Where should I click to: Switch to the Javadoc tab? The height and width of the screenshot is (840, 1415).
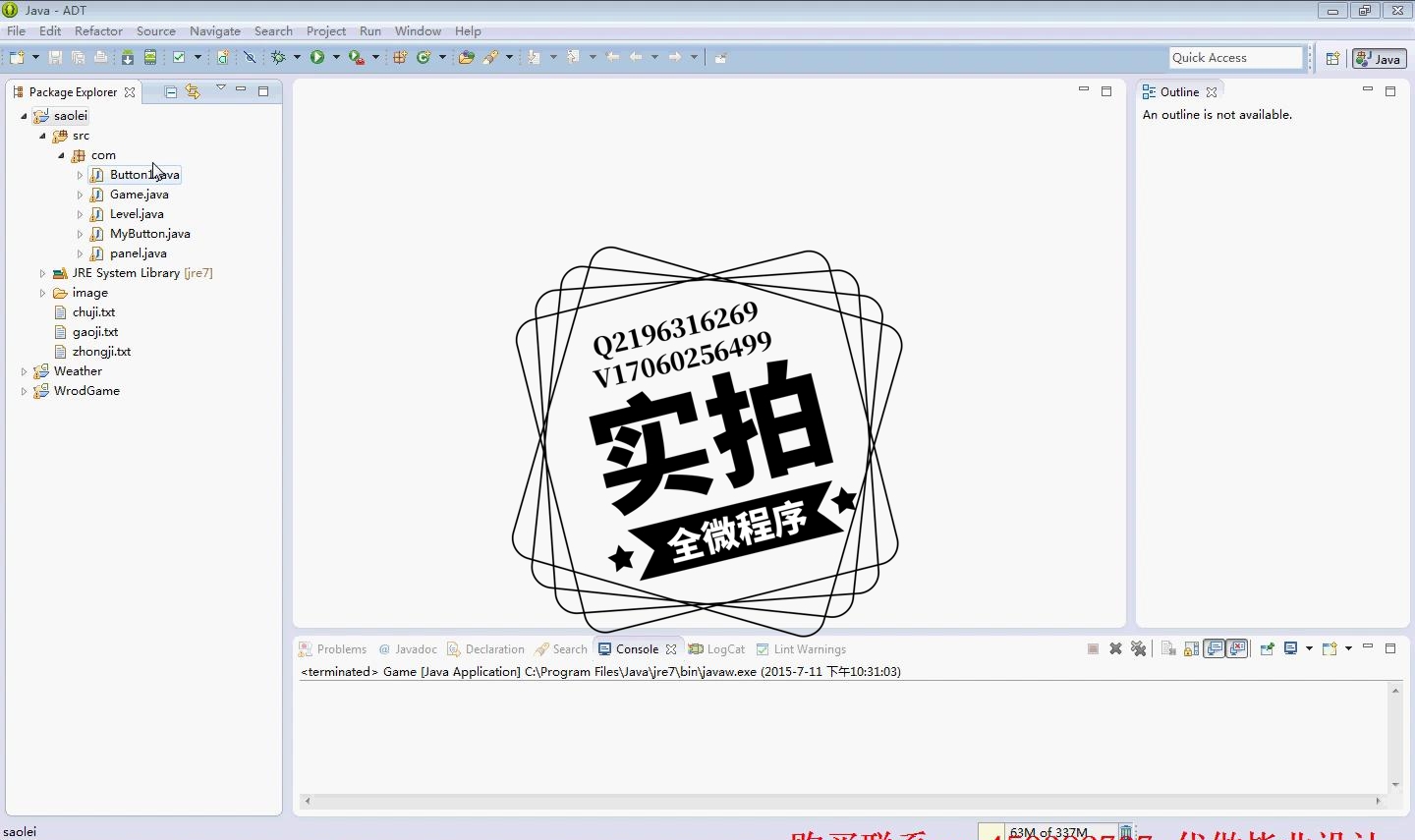tap(408, 649)
